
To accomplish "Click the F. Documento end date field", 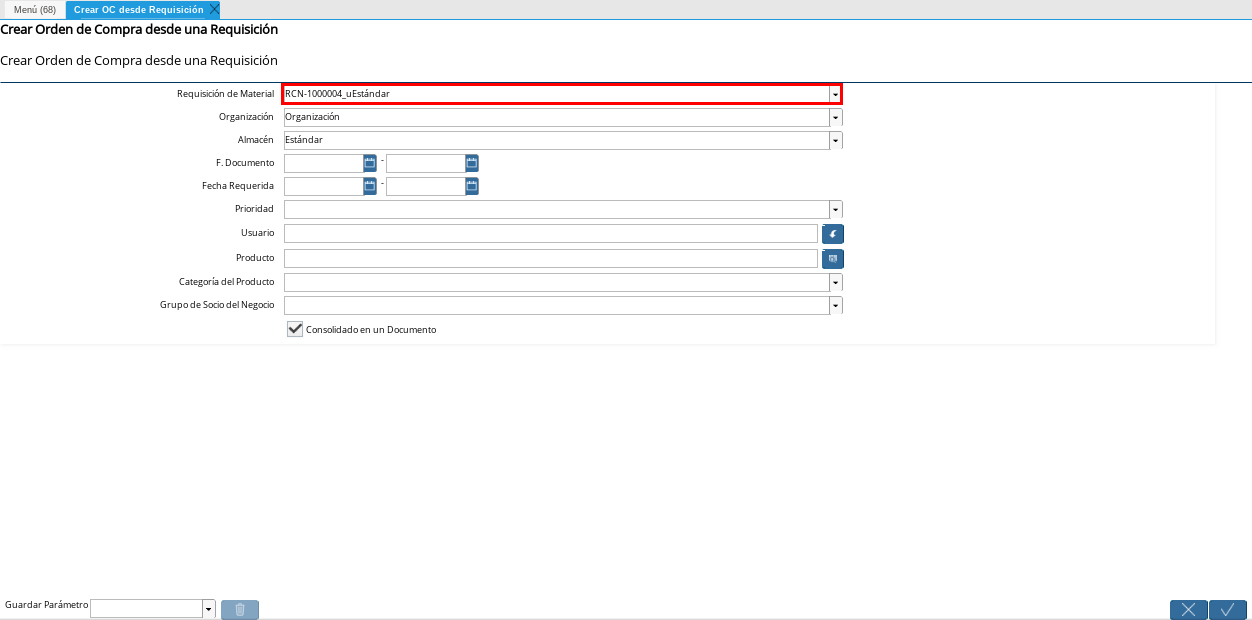I will click(425, 163).
